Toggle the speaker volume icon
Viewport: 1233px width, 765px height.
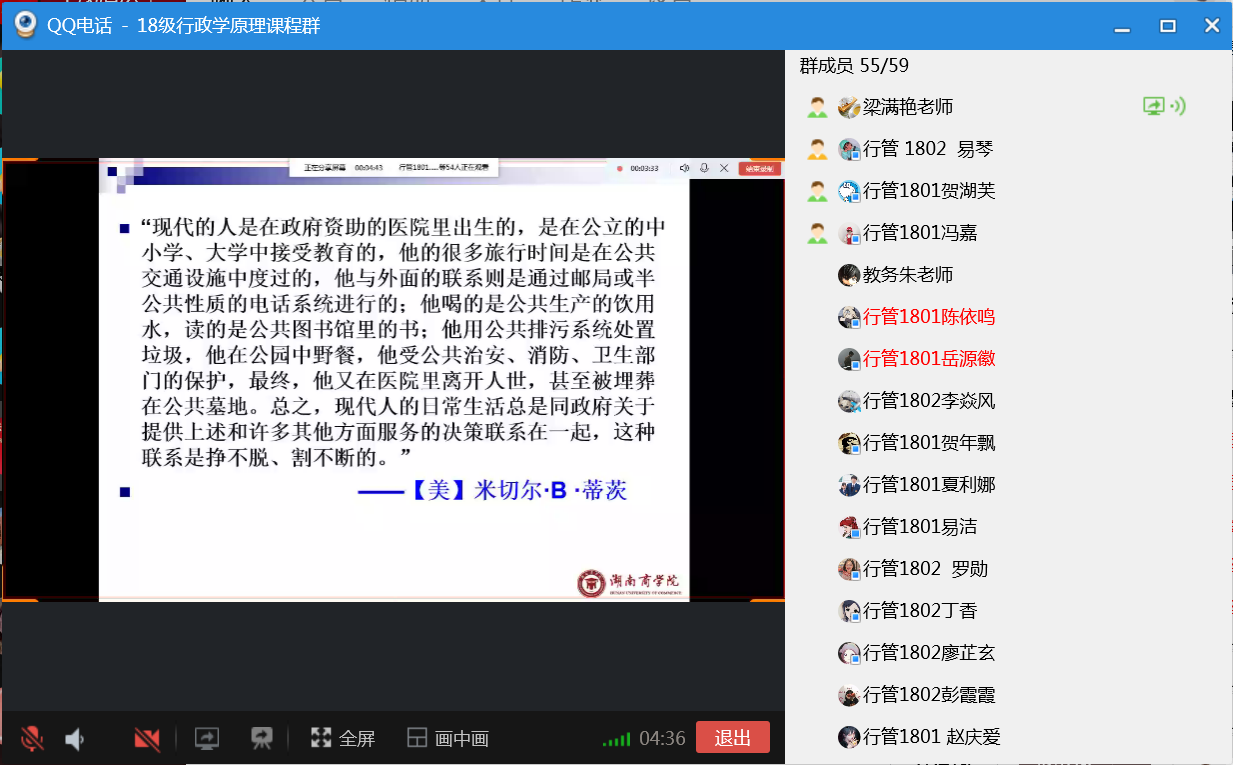pos(75,739)
